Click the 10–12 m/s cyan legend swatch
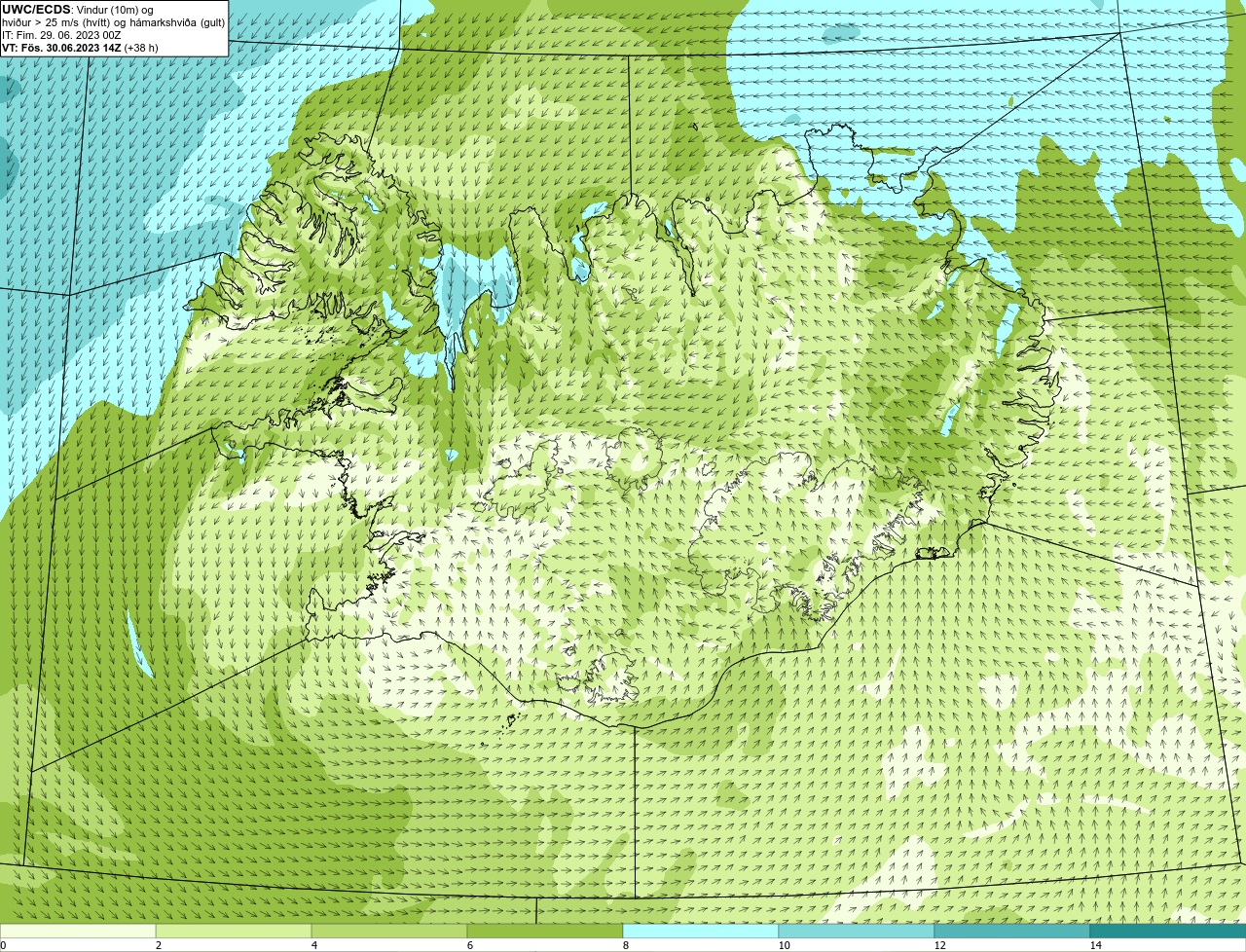This screenshot has width=1246, height=952. coord(857,932)
